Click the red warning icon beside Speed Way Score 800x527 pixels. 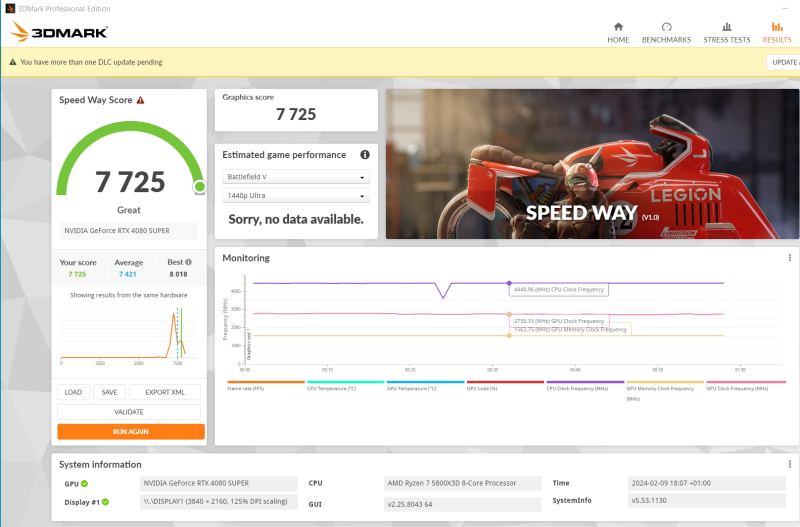click(140, 100)
